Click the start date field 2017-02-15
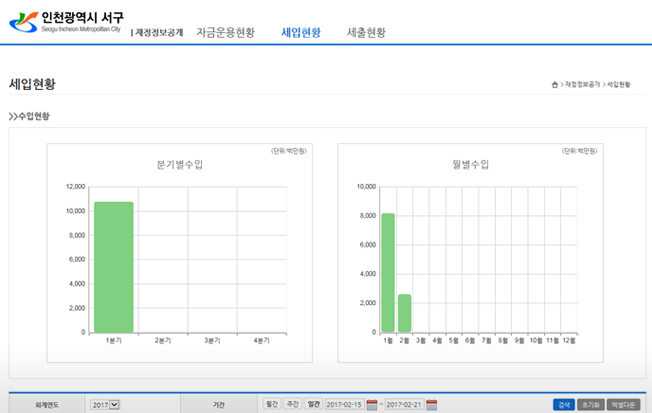This screenshot has height=413, width=652. pyautogui.click(x=344, y=404)
